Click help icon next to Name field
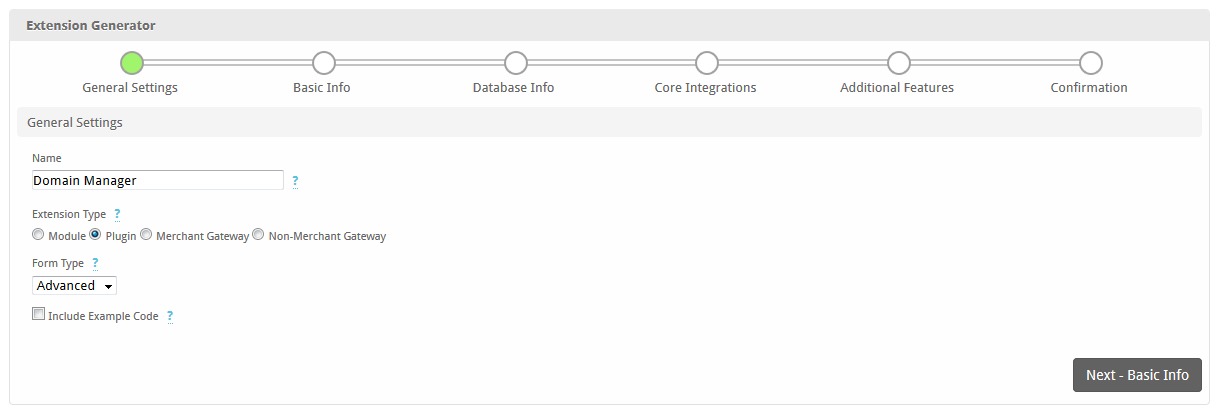The height and width of the screenshot is (415, 1219). [x=295, y=181]
